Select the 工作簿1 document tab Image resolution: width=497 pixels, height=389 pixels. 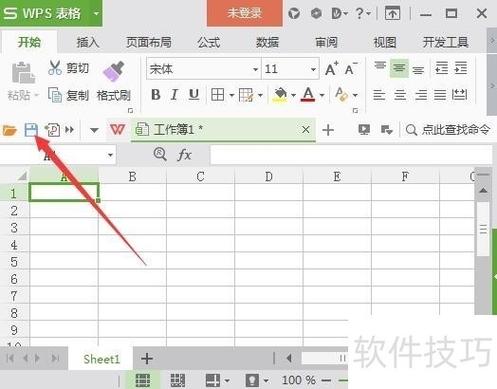[x=223, y=130]
